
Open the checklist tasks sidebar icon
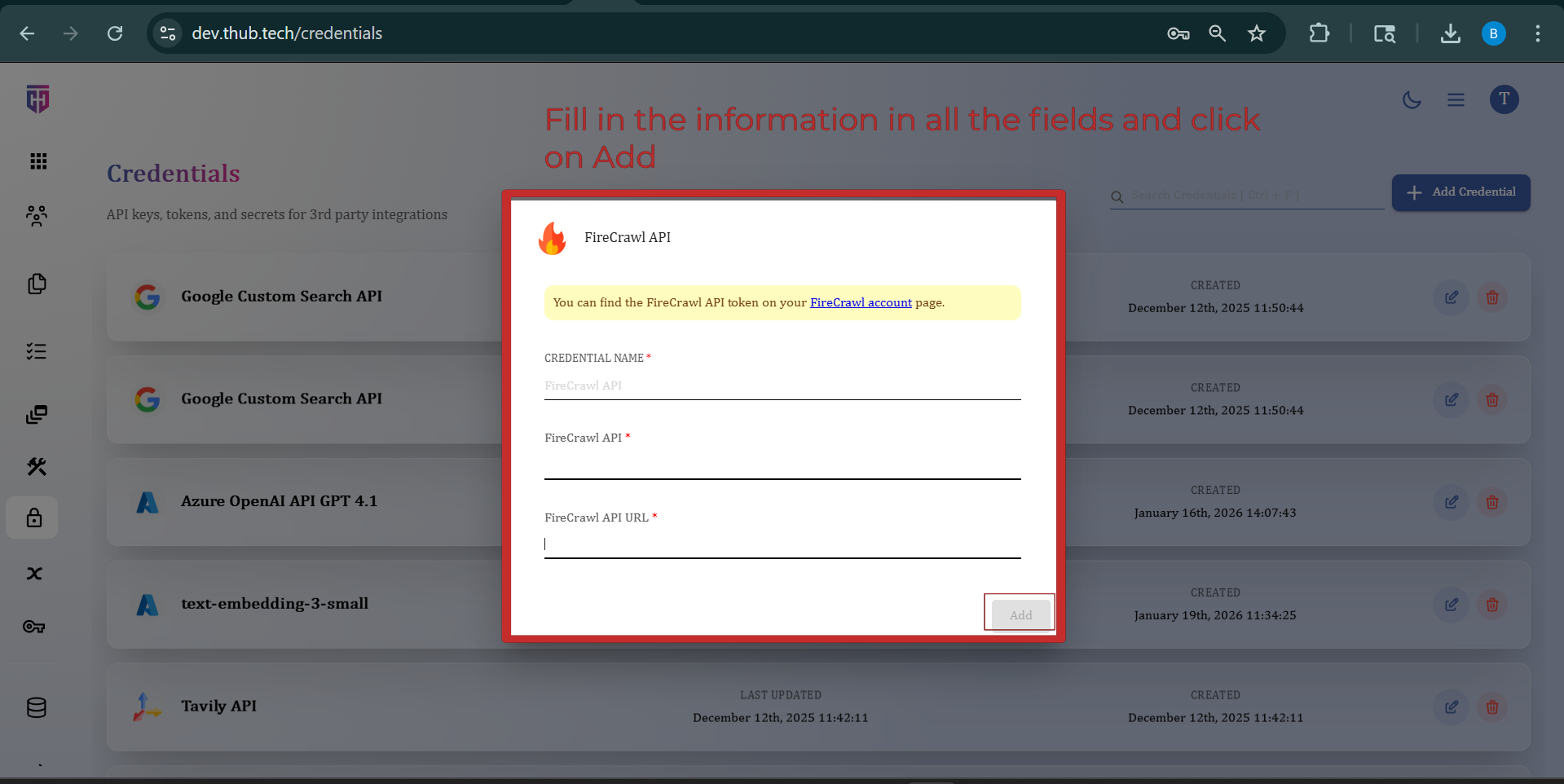(37, 351)
